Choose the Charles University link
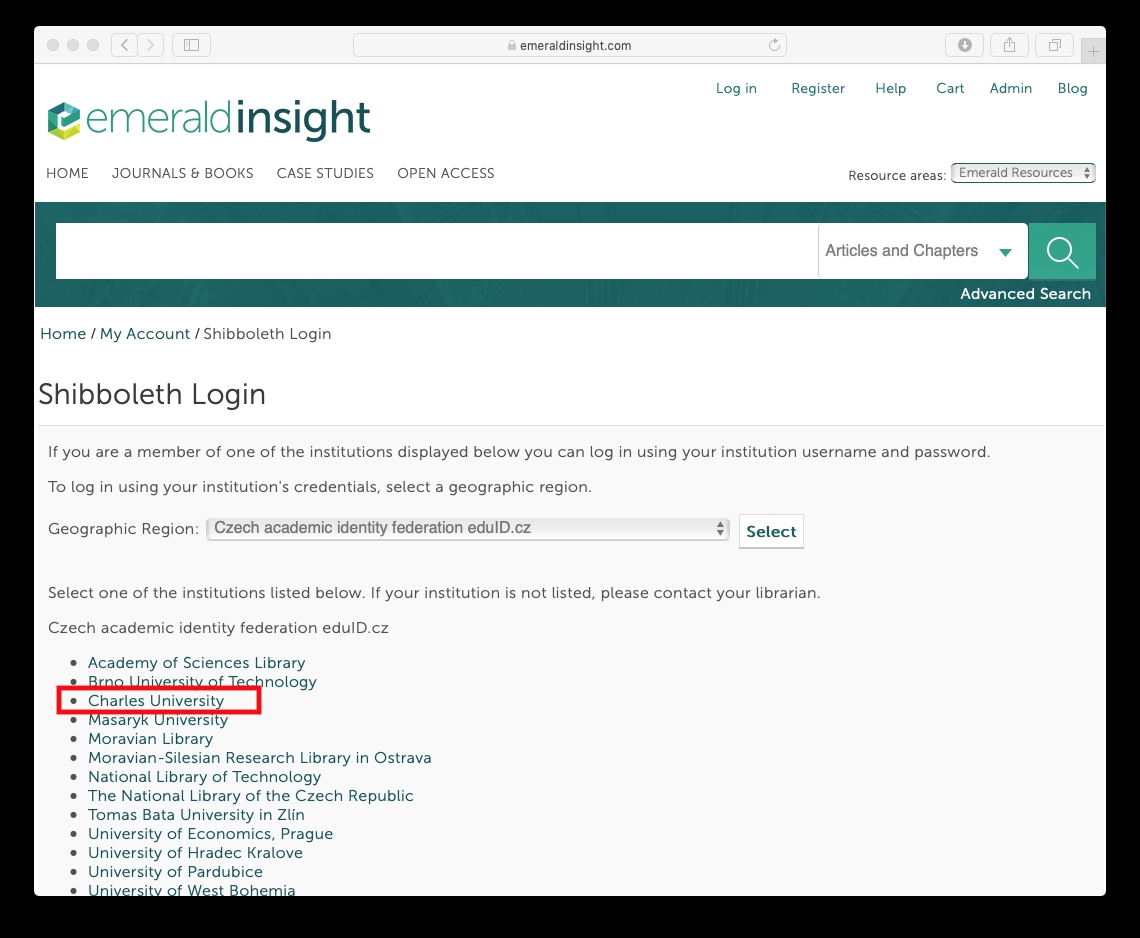The width and height of the screenshot is (1140, 938). 156,701
